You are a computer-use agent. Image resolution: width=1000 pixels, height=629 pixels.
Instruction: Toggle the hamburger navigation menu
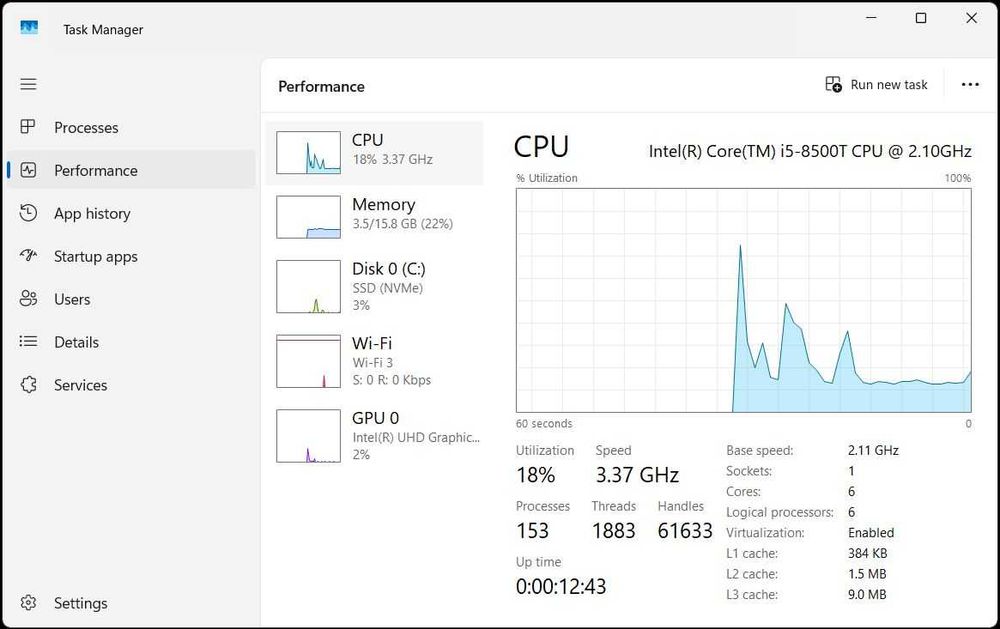click(x=28, y=84)
